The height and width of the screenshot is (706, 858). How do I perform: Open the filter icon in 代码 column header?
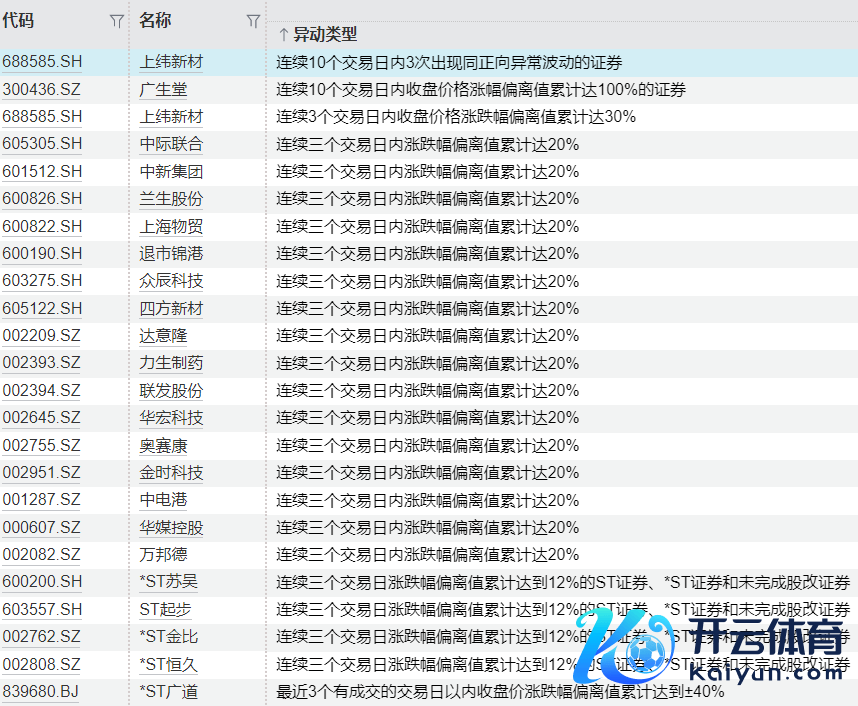pos(116,21)
